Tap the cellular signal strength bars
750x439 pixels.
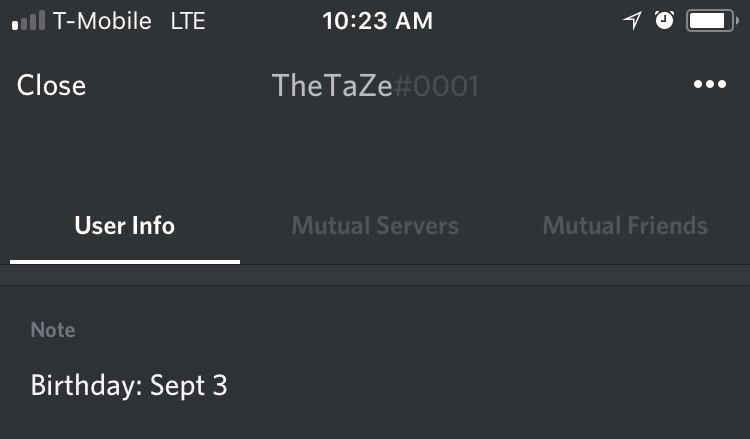click(x=28, y=21)
